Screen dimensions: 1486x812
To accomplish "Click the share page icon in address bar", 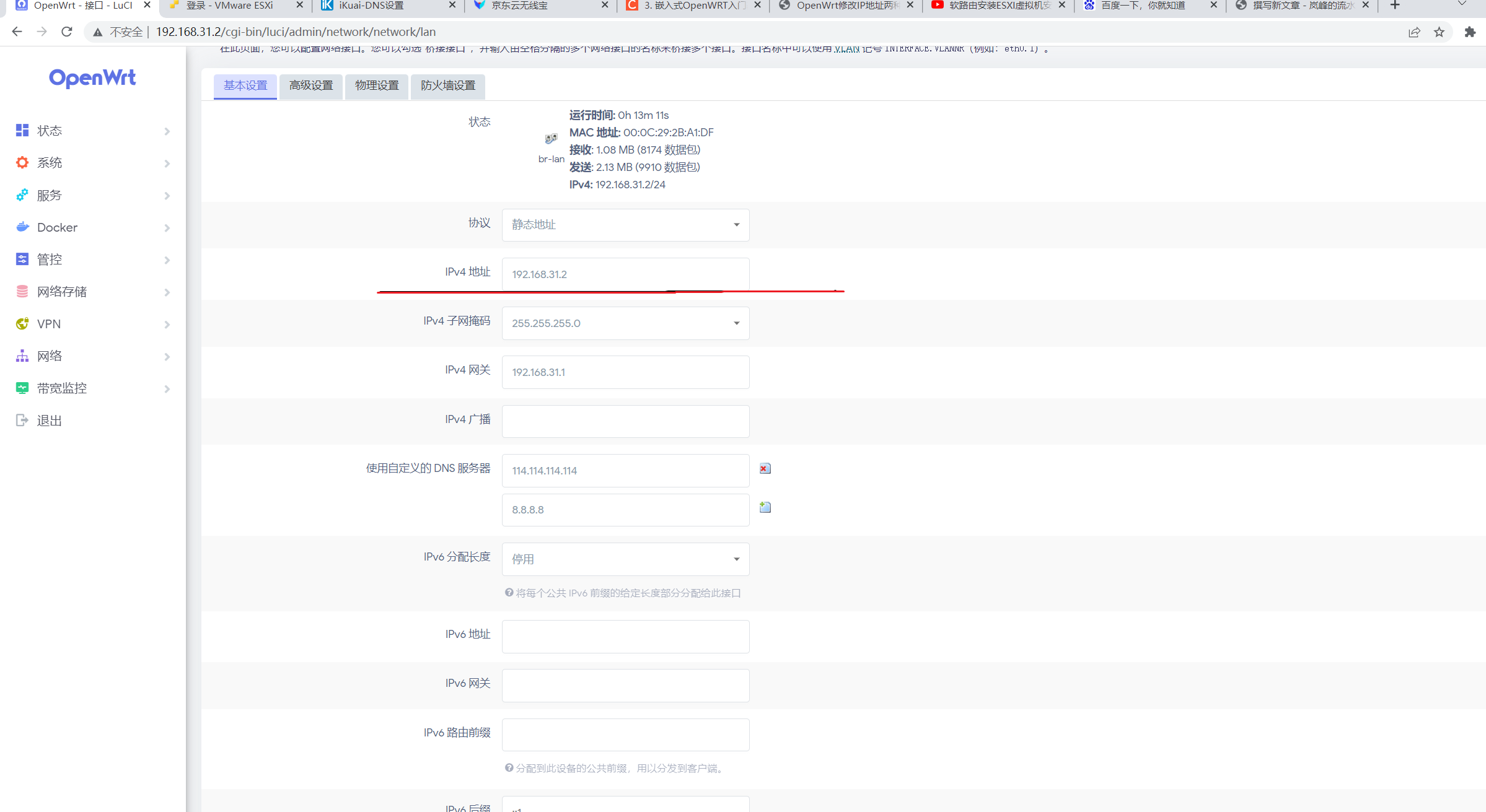I will [x=1413, y=32].
